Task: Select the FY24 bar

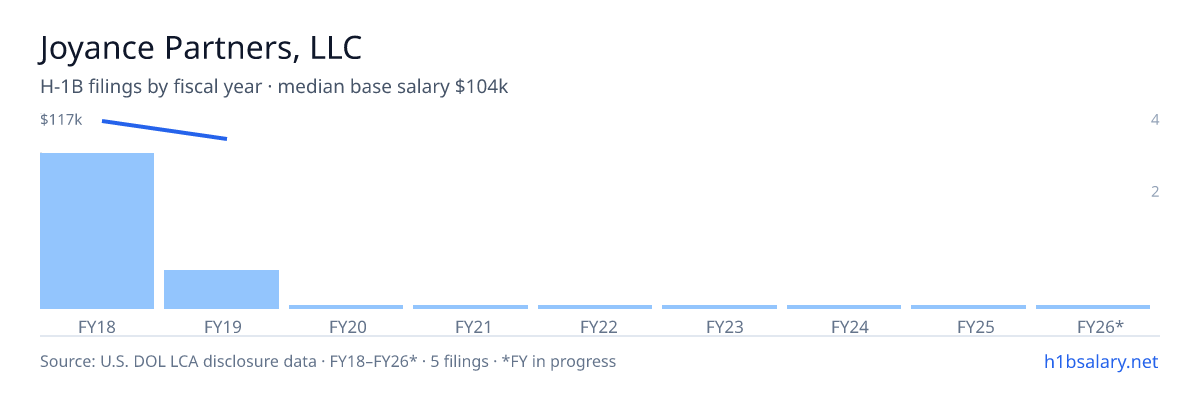Action: [844, 307]
